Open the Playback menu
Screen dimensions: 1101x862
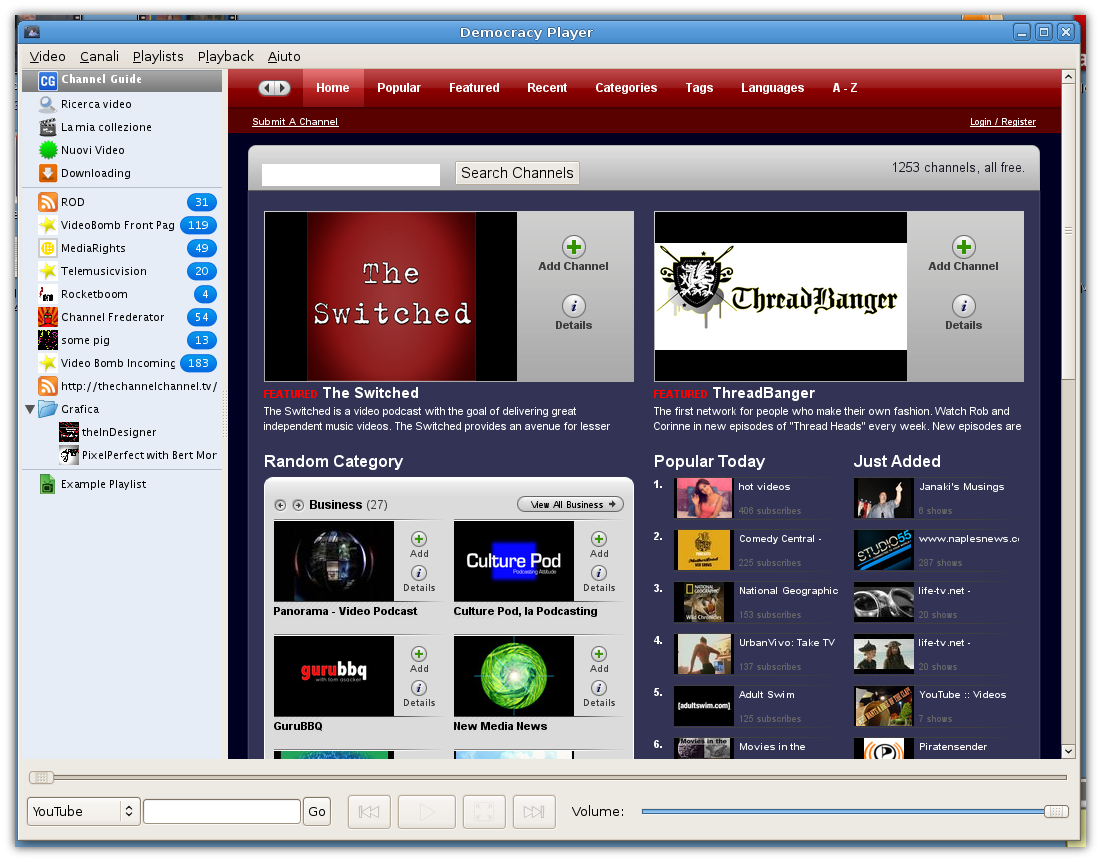(225, 57)
